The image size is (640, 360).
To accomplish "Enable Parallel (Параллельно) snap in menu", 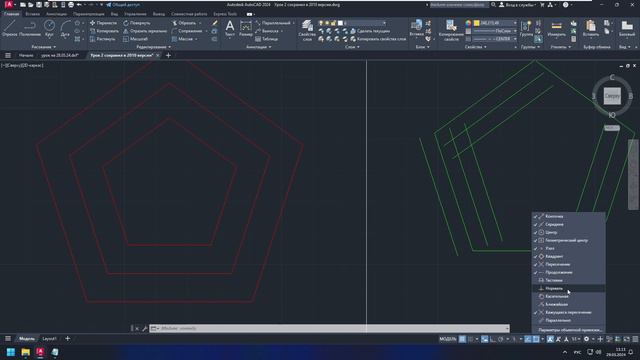I will 569,320.
